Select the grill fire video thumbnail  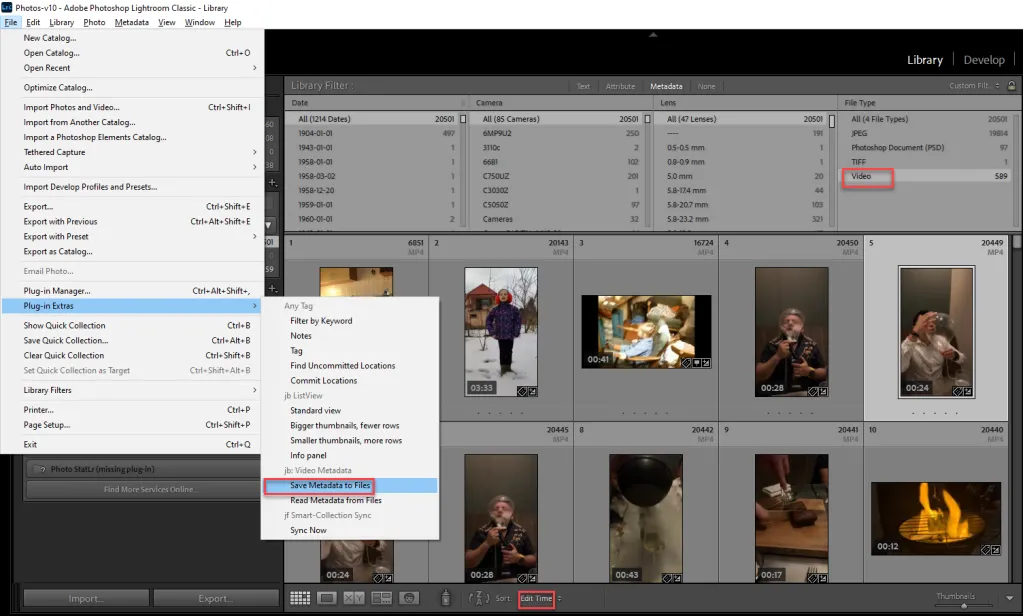click(936, 517)
